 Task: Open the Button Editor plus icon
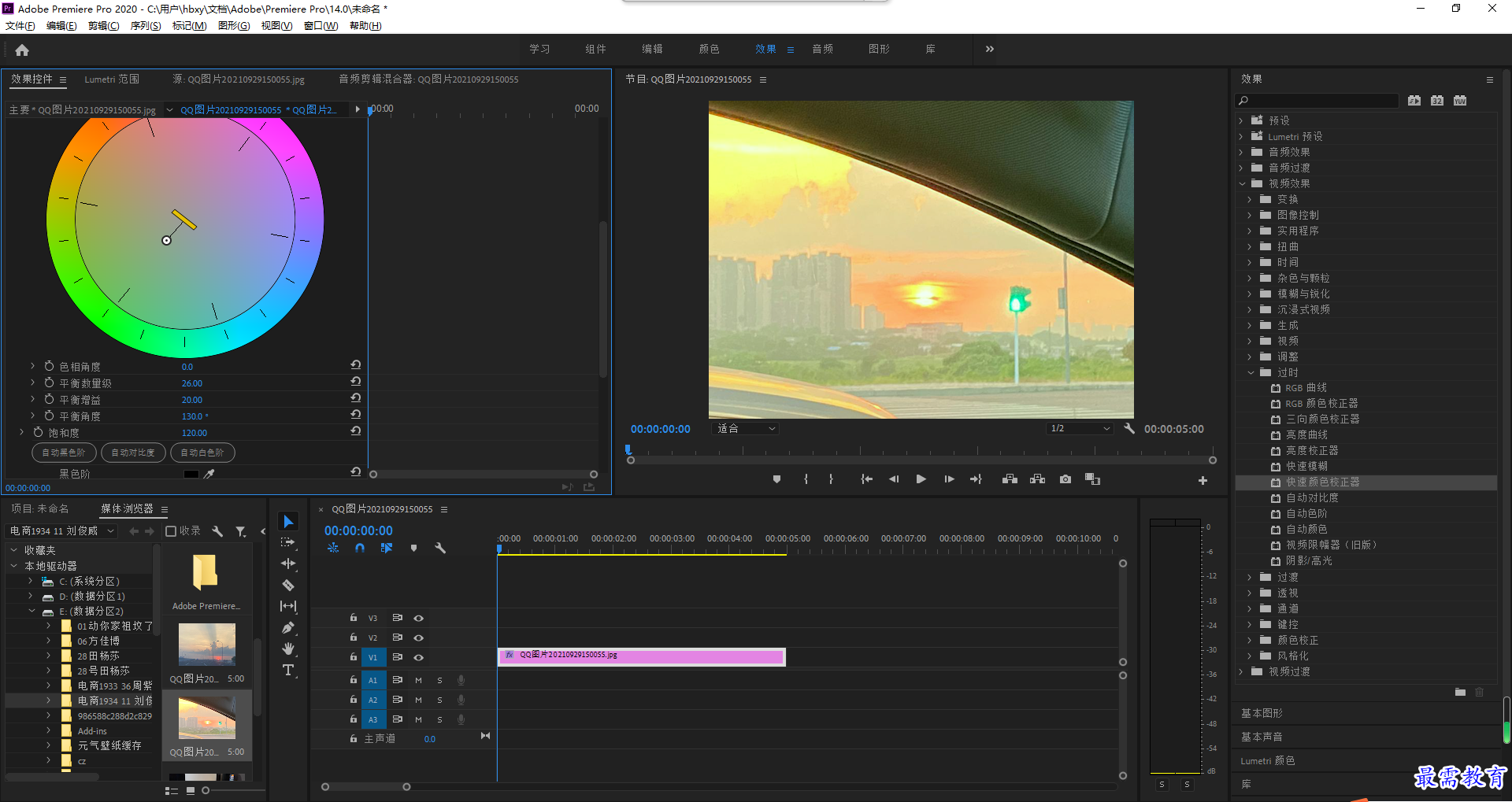click(1203, 480)
